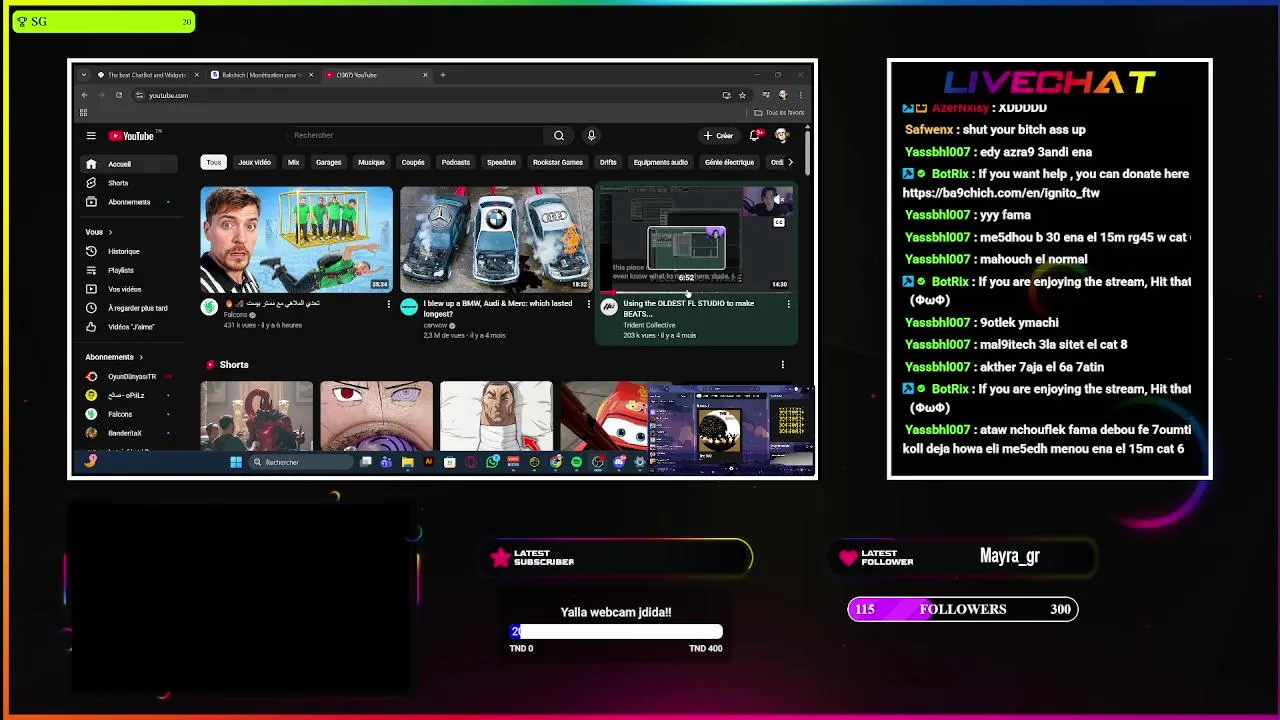Open the options menu for the carwow video
The height and width of the screenshot is (720, 1280).
(588, 304)
